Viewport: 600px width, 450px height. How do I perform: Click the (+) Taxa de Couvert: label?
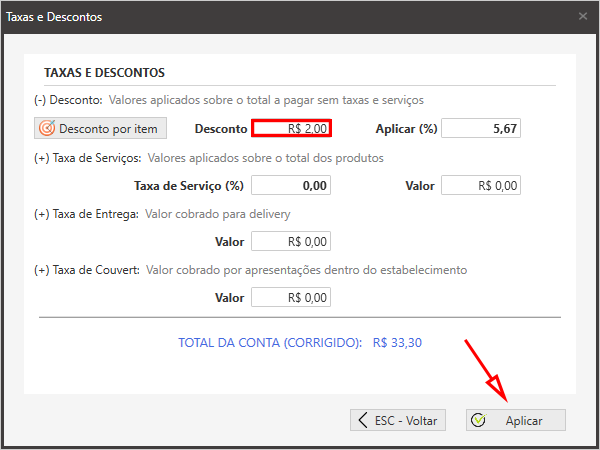(x=87, y=270)
